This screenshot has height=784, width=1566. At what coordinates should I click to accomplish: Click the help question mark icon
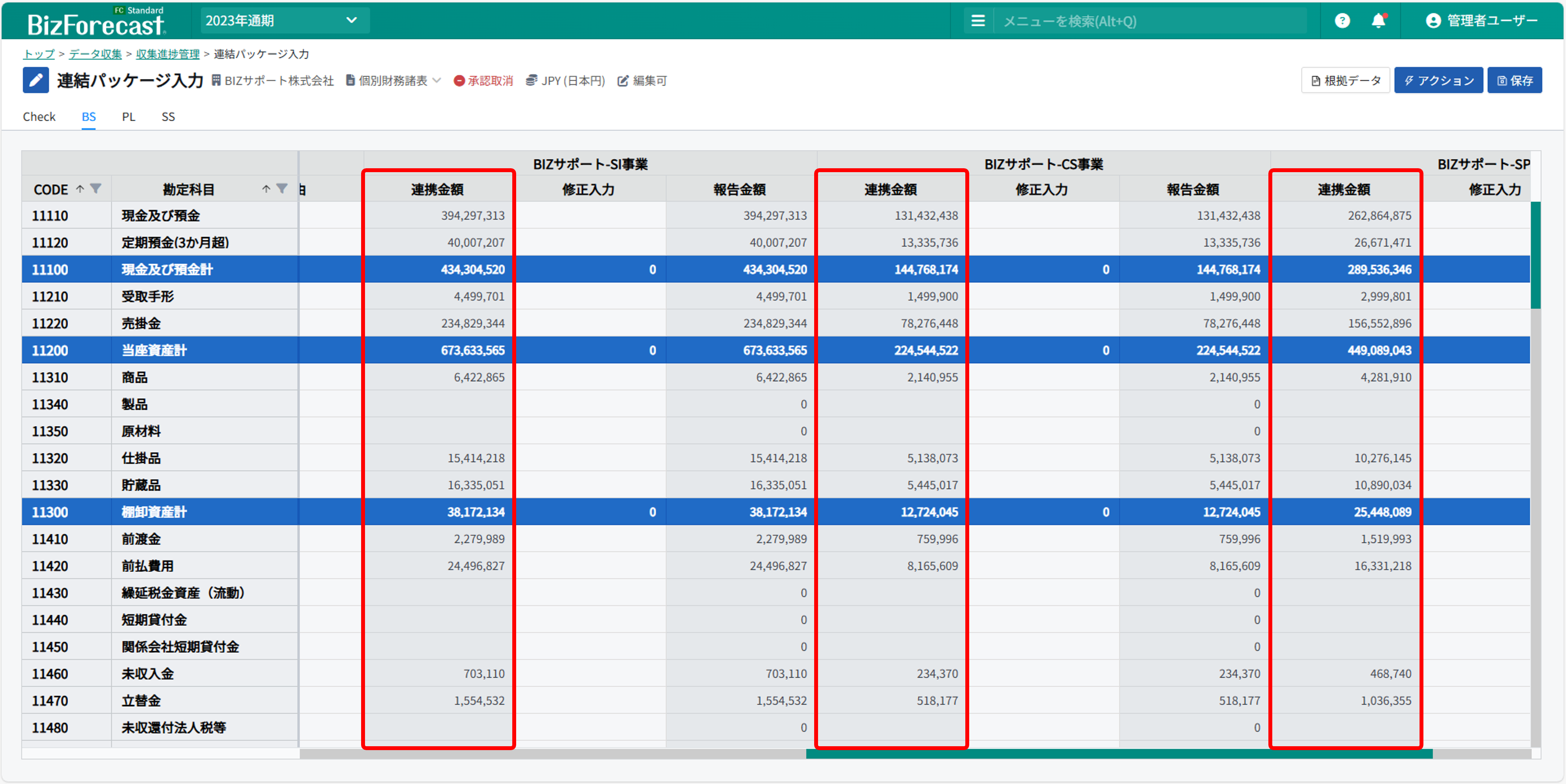(1342, 21)
